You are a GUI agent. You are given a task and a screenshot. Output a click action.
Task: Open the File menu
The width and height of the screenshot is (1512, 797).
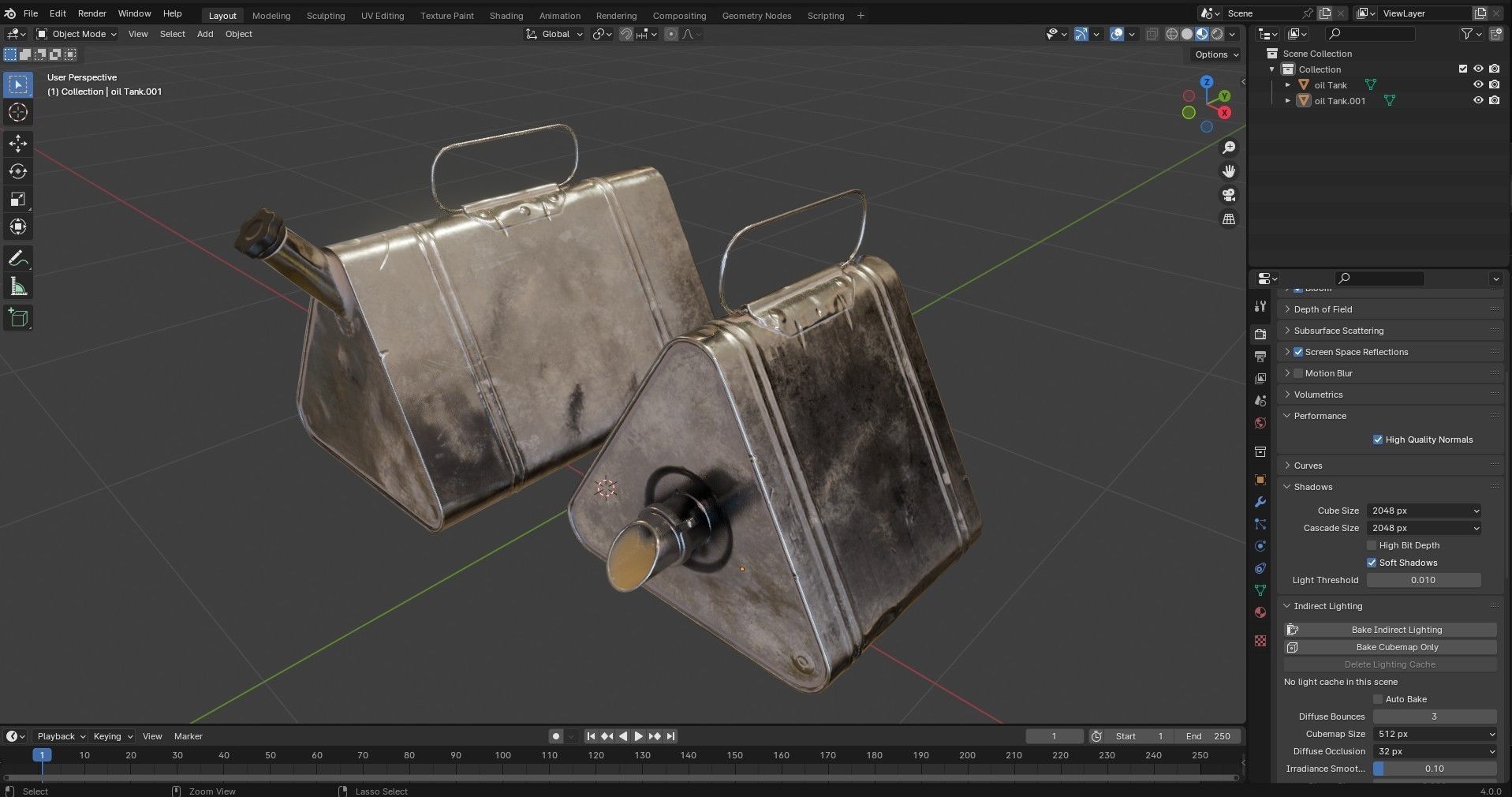coord(31,13)
